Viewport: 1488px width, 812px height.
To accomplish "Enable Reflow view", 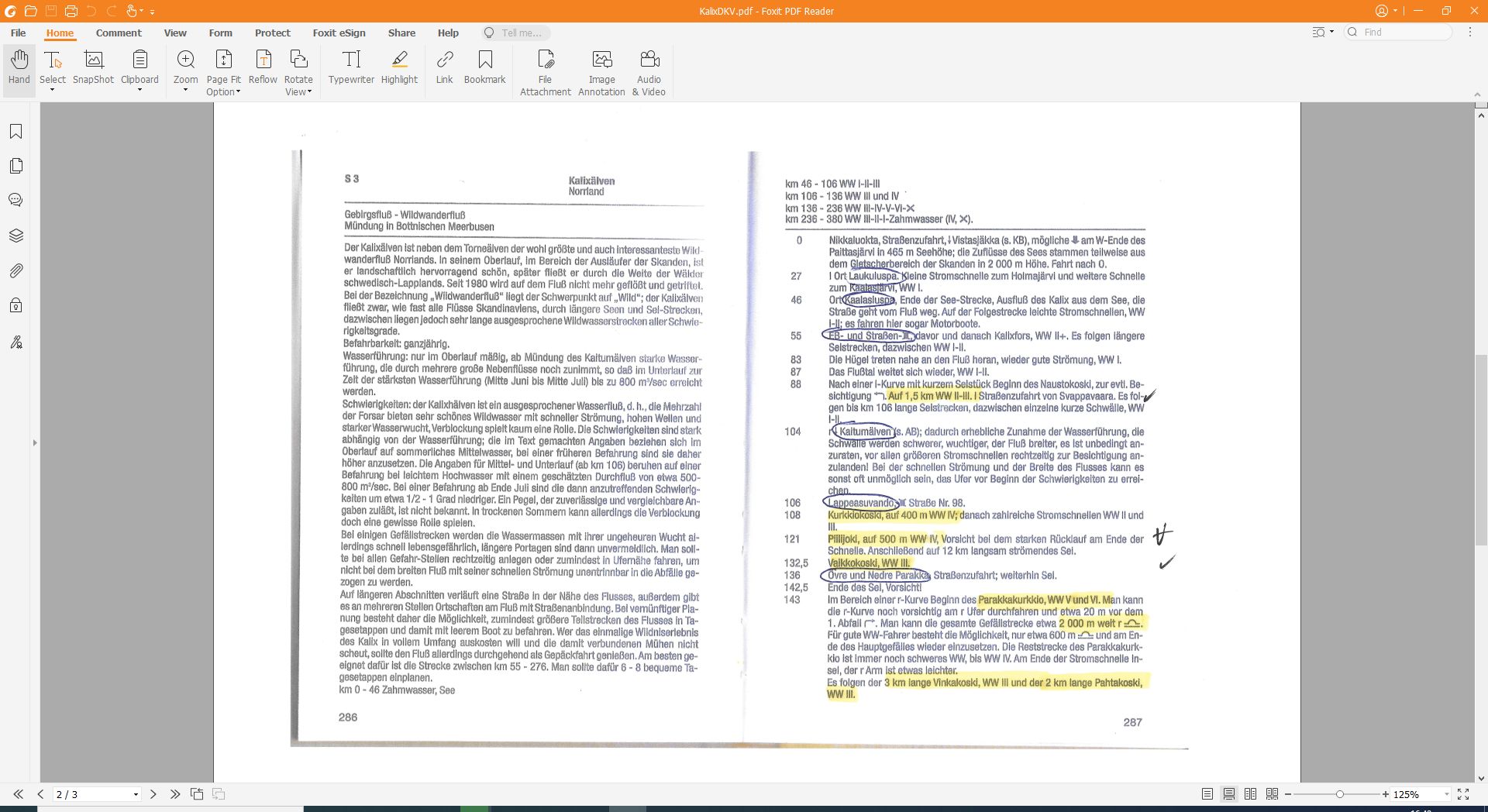I will coord(263,67).
